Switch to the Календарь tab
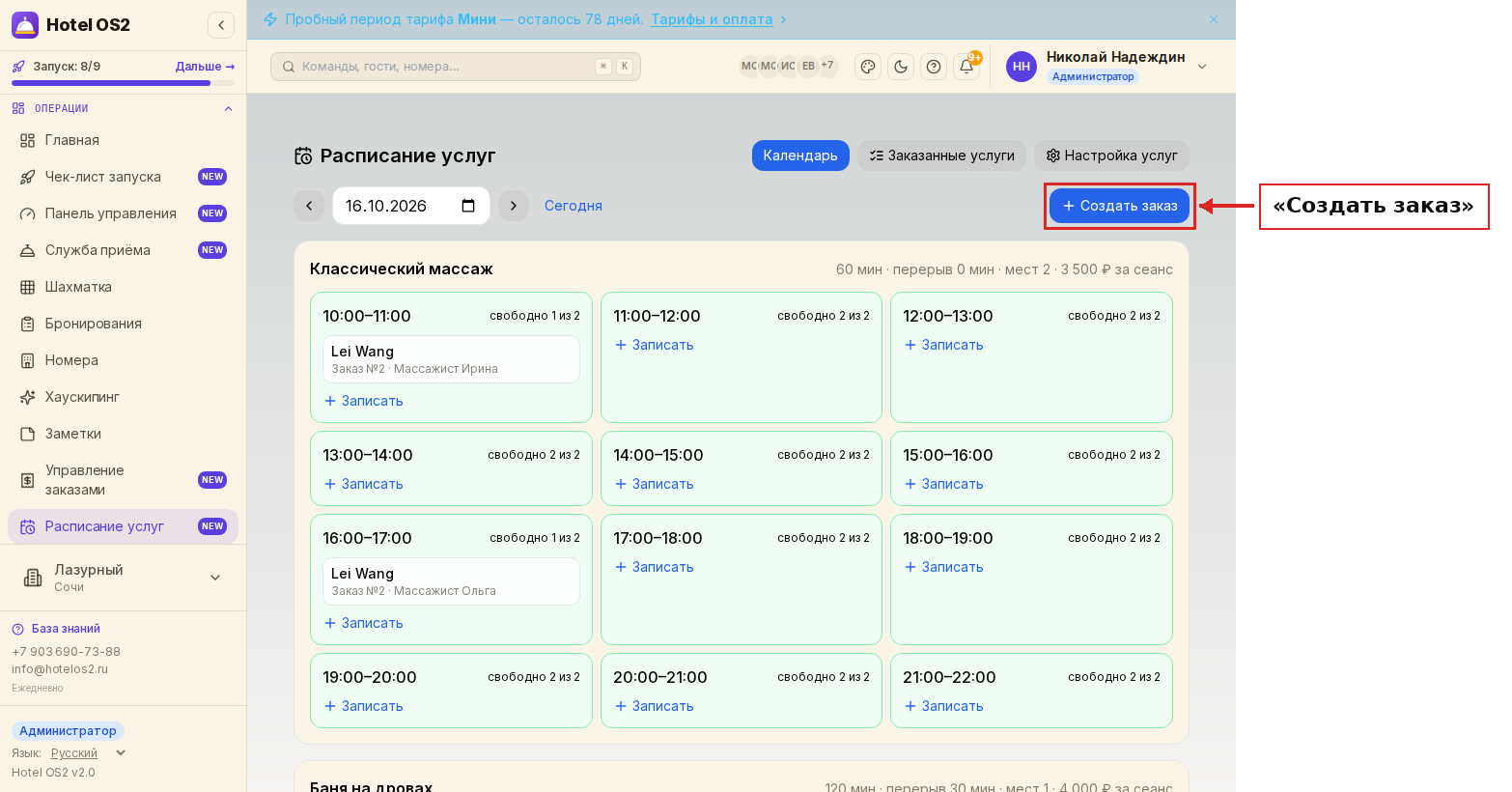The height and width of the screenshot is (792, 1512). 800,156
